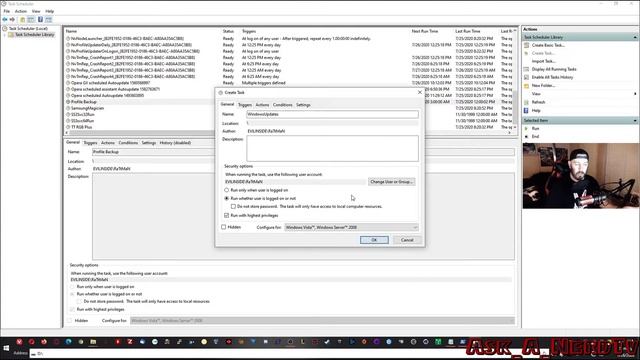The image size is (640, 360).
Task: Click the blue Help icon in Actions pane
Action: [x=527, y=111]
